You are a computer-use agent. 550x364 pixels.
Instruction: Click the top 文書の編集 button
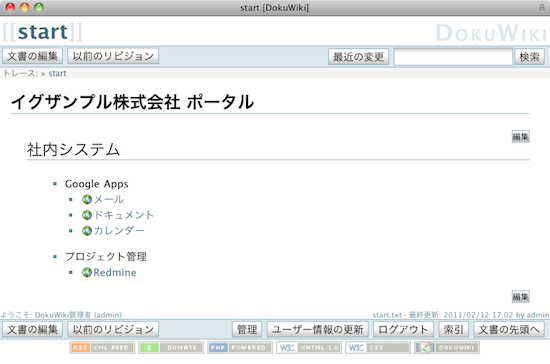(33, 56)
